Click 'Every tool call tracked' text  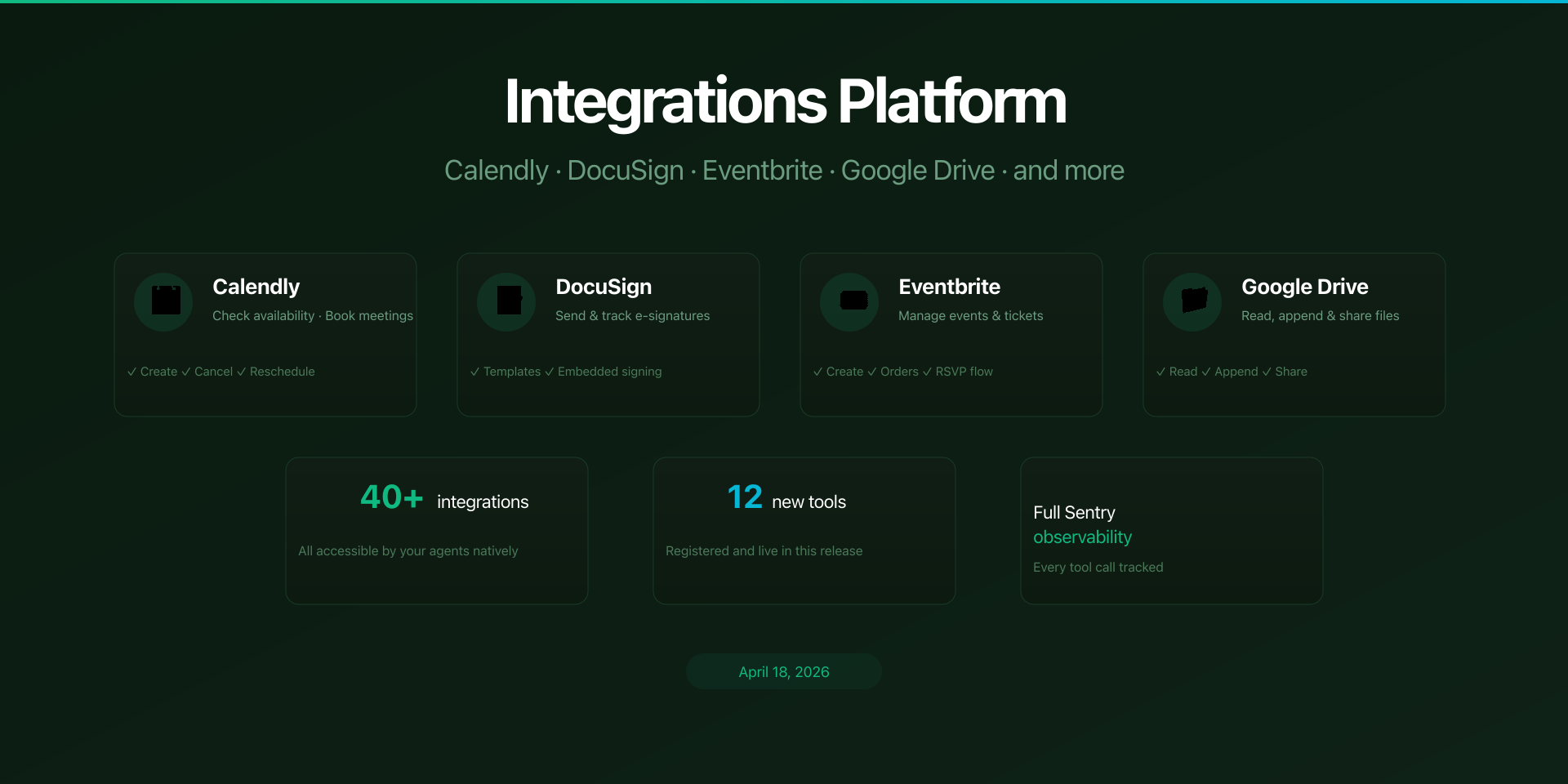tap(1098, 568)
